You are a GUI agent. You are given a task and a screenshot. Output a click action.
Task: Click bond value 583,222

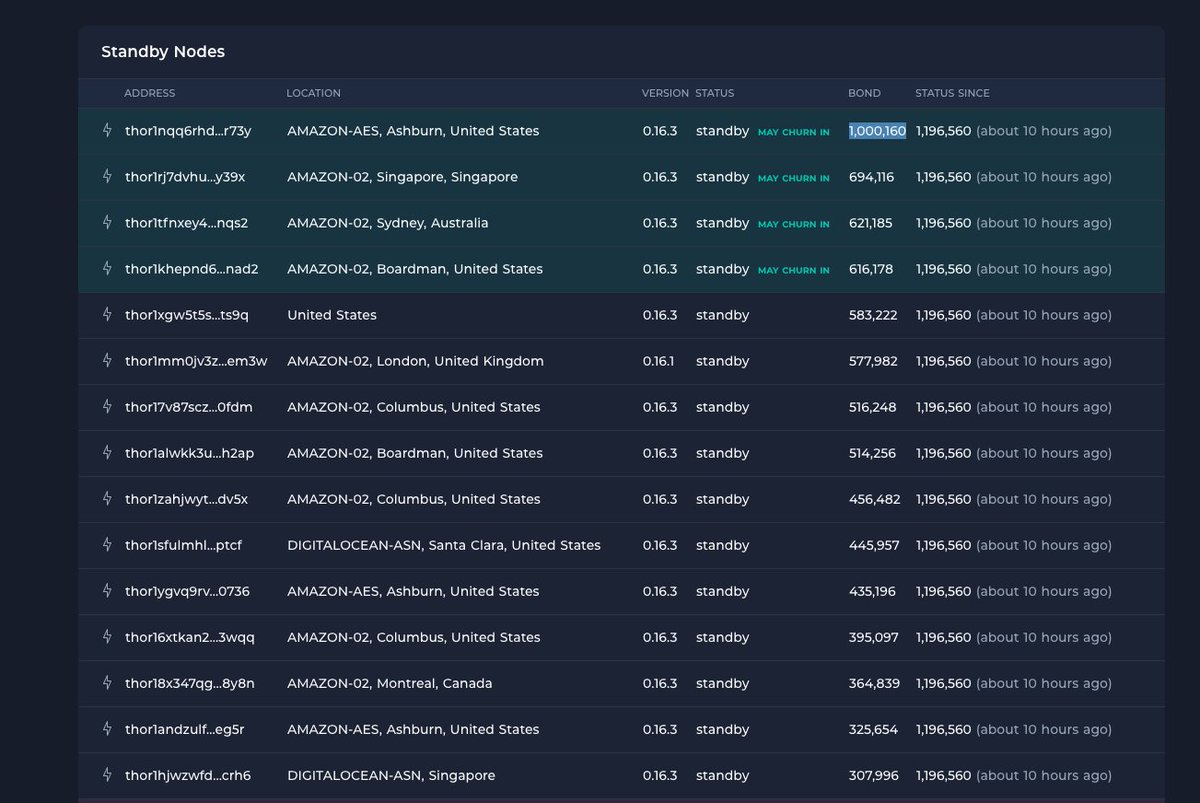873,315
